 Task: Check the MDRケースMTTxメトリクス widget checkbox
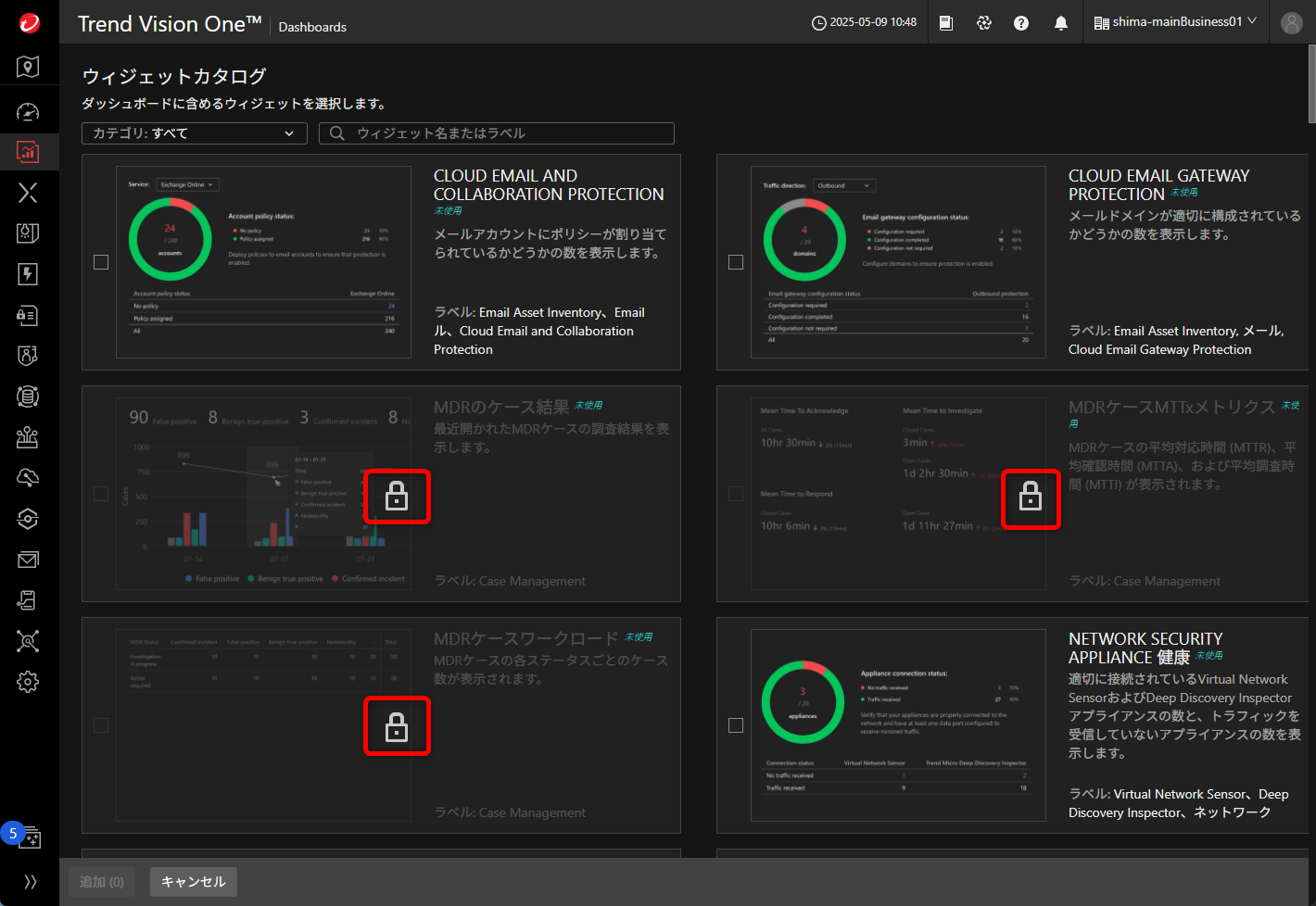pos(736,494)
